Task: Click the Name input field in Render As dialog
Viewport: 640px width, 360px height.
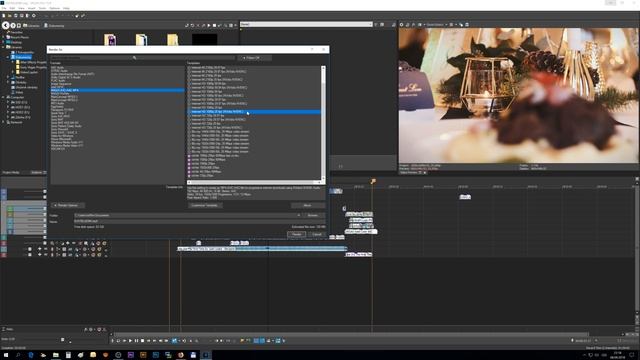Action: 199,221
